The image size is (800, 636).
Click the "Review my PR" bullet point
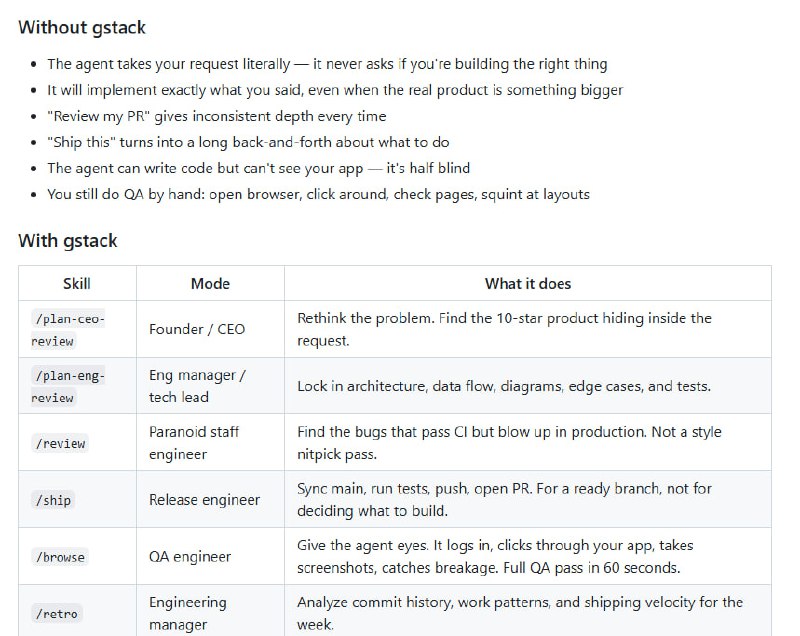(x=216, y=116)
